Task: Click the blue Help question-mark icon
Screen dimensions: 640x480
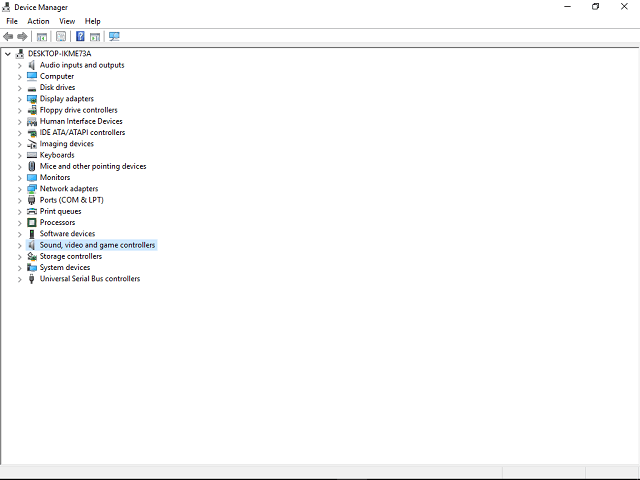Action: point(80,36)
